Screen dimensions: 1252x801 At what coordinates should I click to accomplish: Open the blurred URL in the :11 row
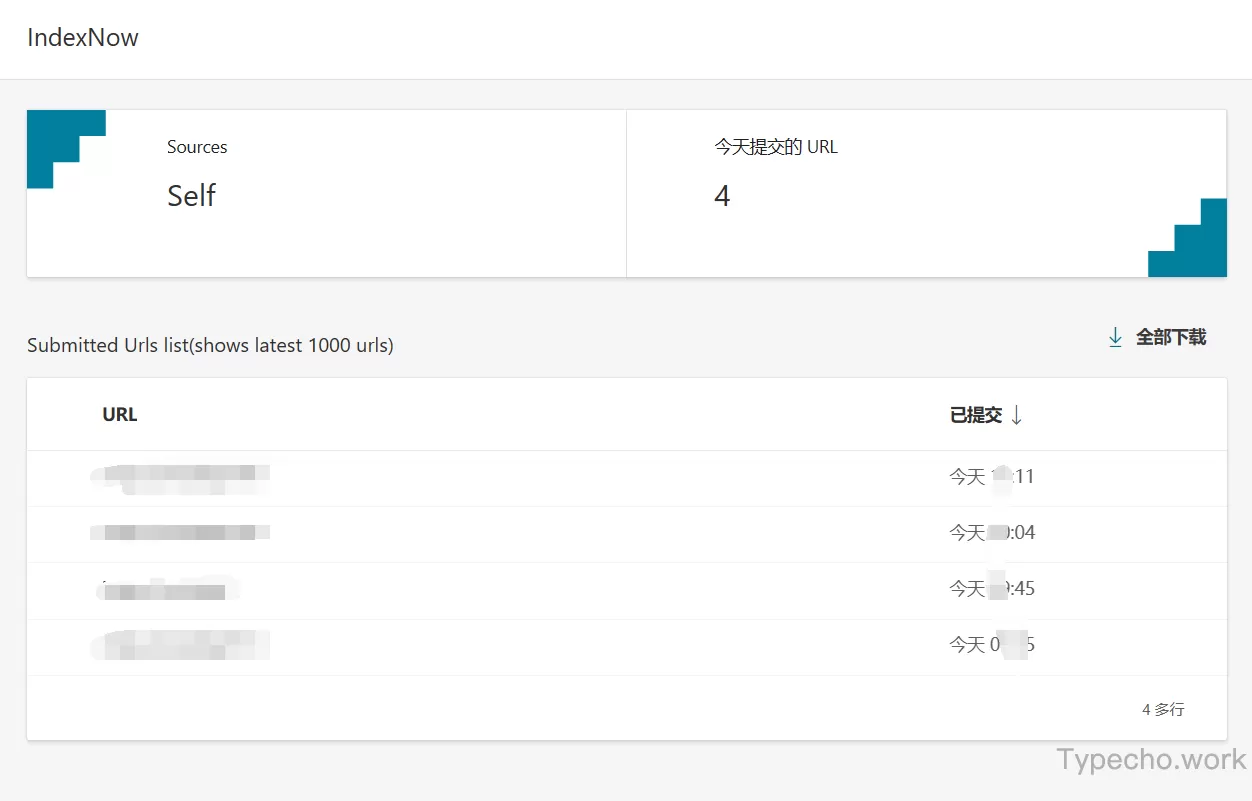coord(180,478)
